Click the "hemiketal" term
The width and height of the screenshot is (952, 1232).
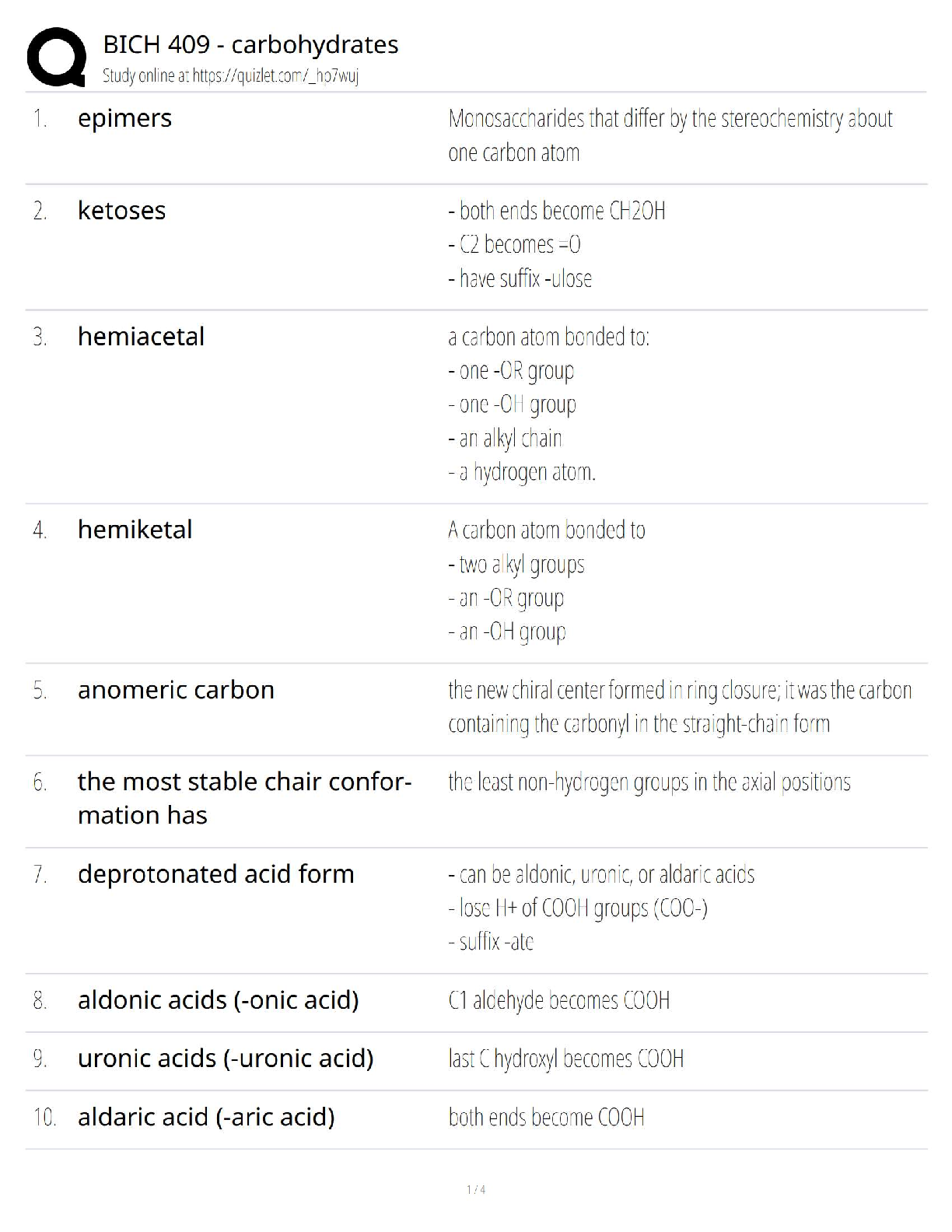click(x=135, y=530)
